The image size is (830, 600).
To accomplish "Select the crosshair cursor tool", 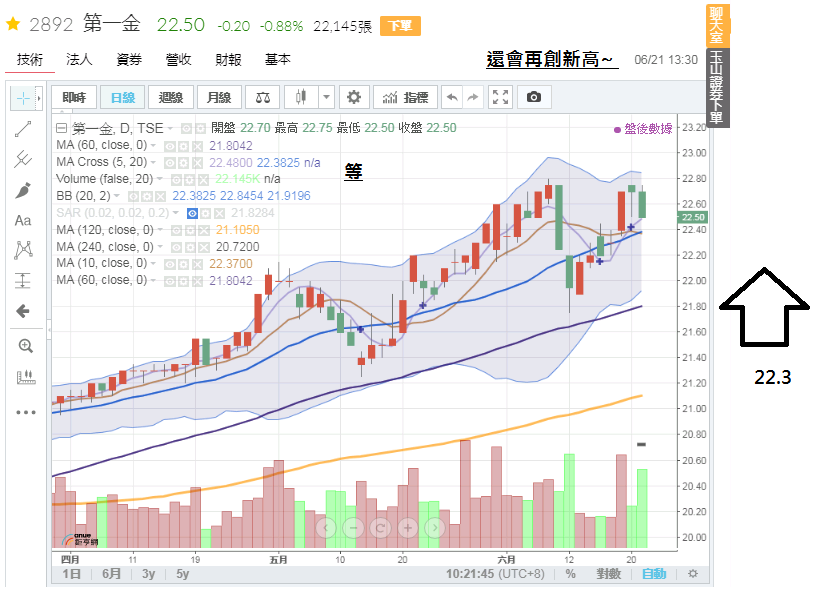I will (x=23, y=98).
